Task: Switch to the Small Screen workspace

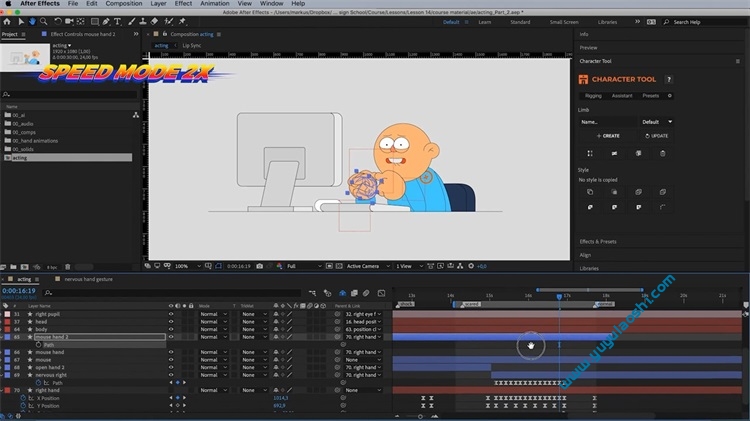Action: pyautogui.click(x=564, y=22)
